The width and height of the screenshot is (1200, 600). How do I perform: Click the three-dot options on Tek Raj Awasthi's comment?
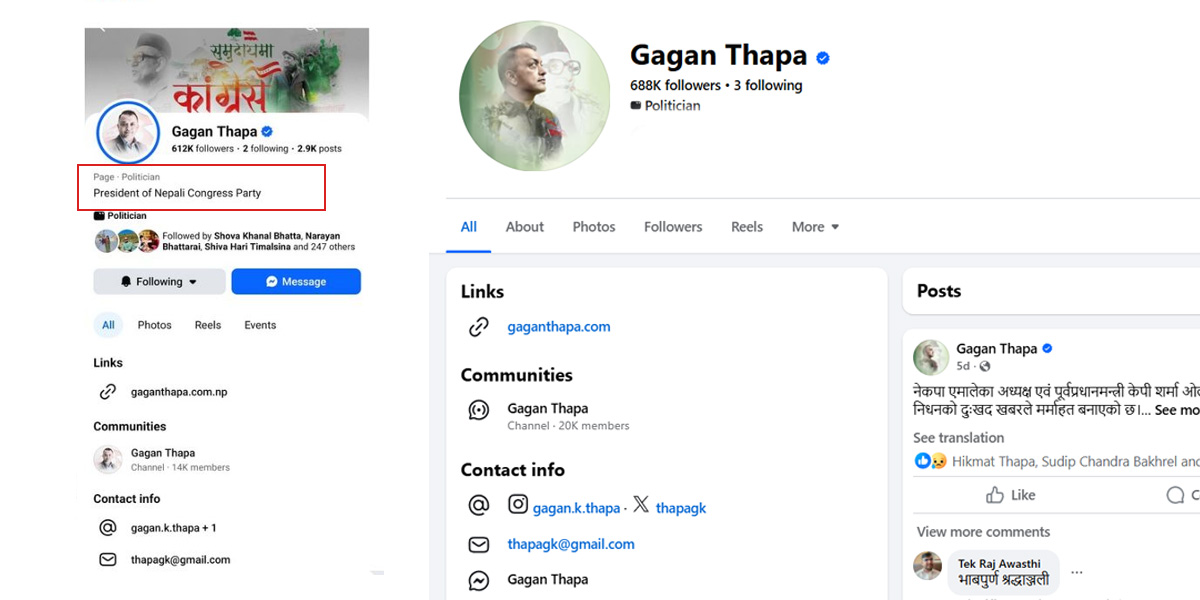point(1077,573)
